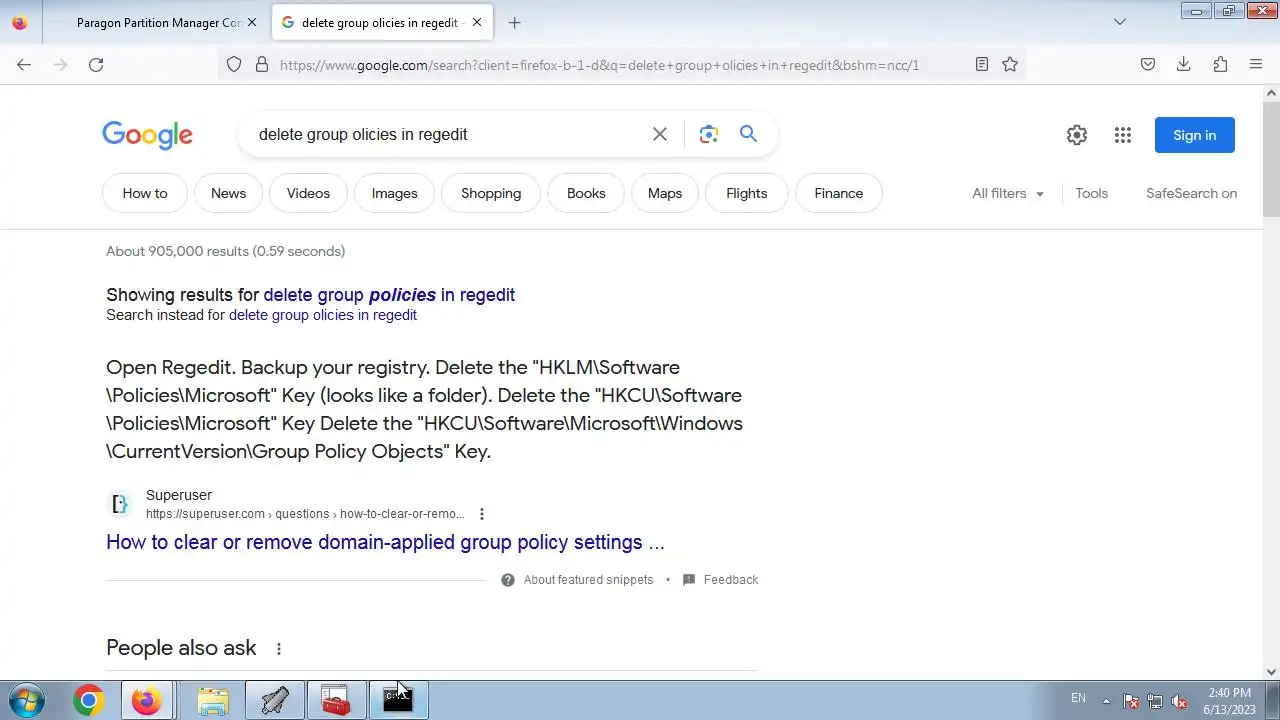Open a new tab with plus button

[x=514, y=22]
